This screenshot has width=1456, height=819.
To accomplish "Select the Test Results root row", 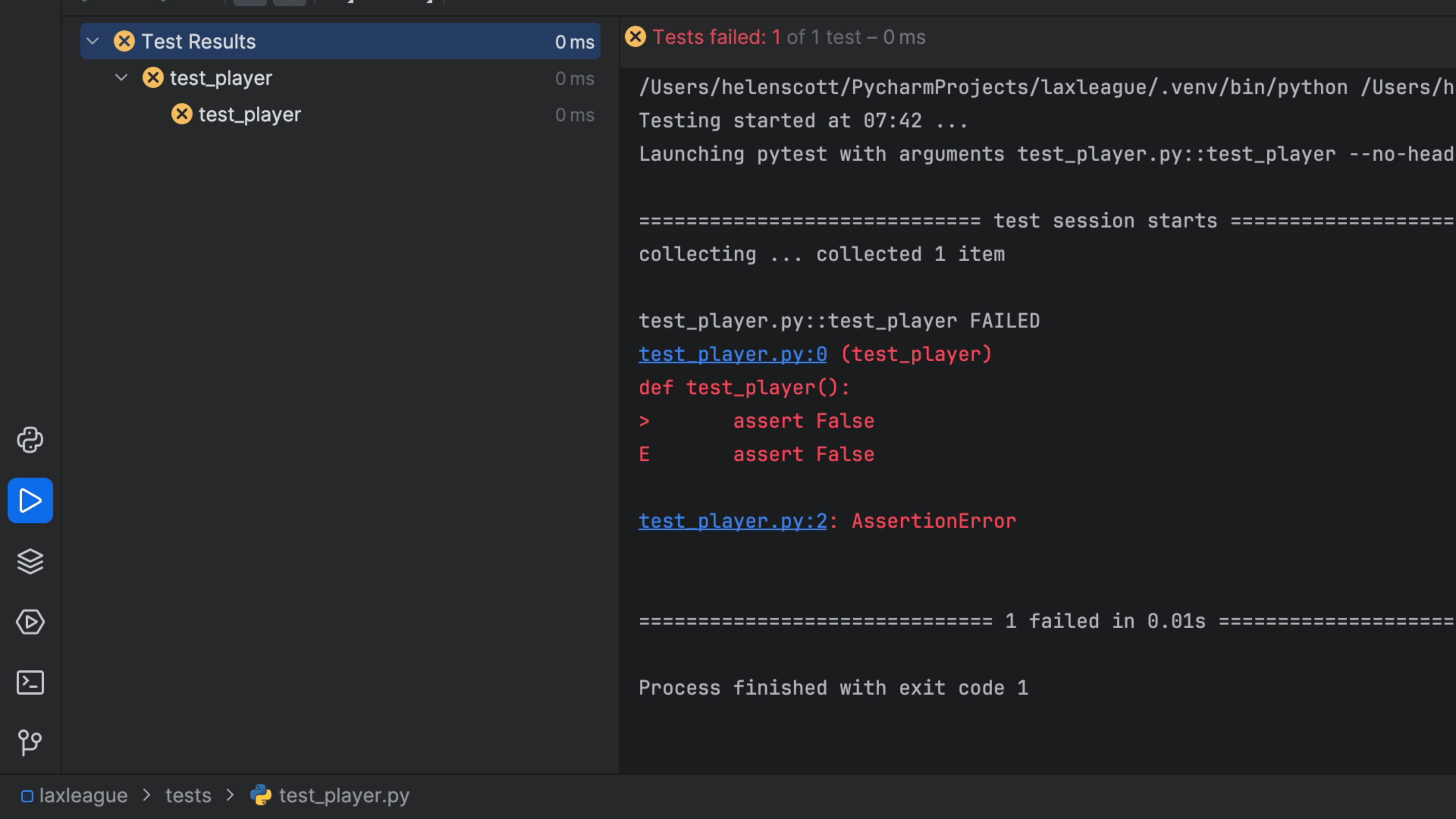I will point(339,41).
